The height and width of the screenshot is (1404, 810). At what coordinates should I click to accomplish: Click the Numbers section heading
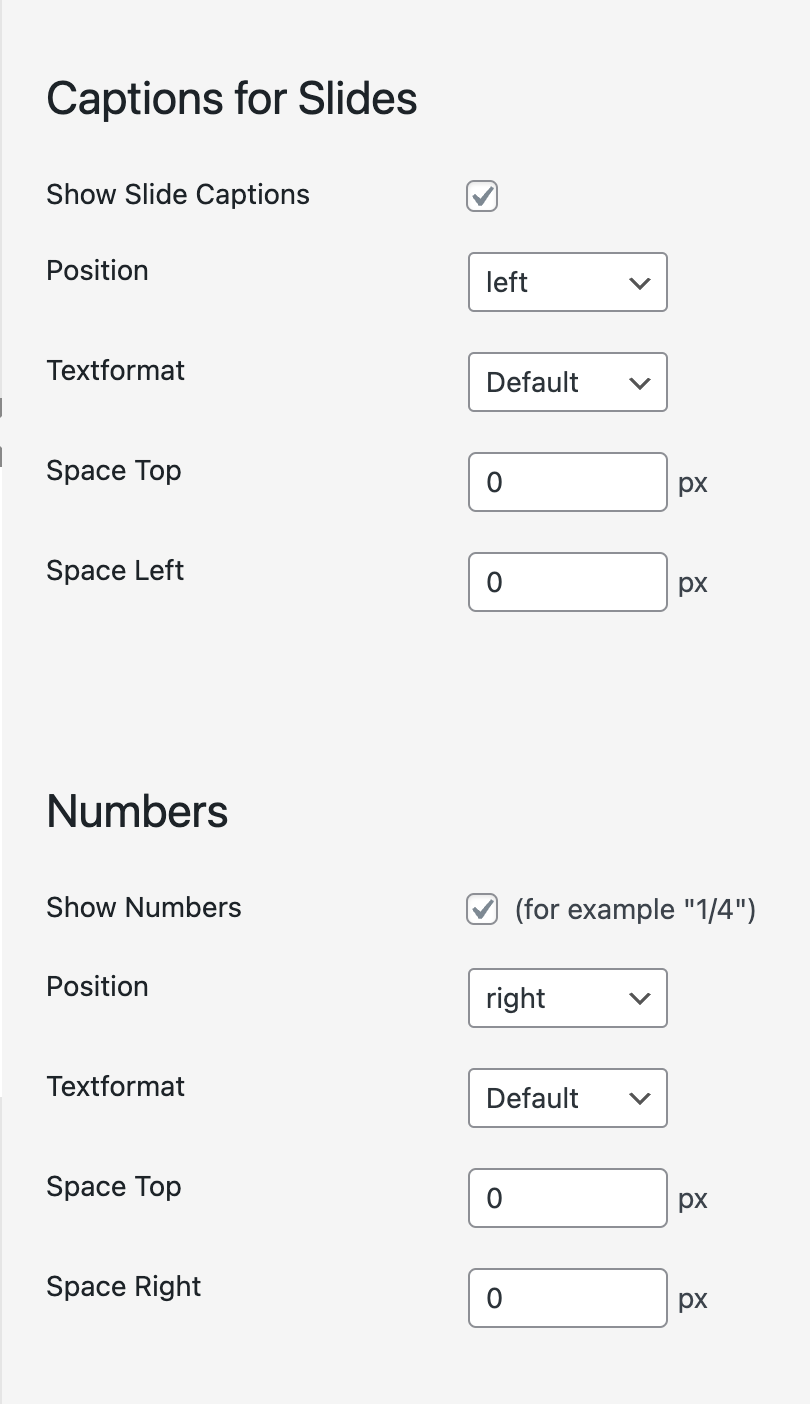coord(138,811)
